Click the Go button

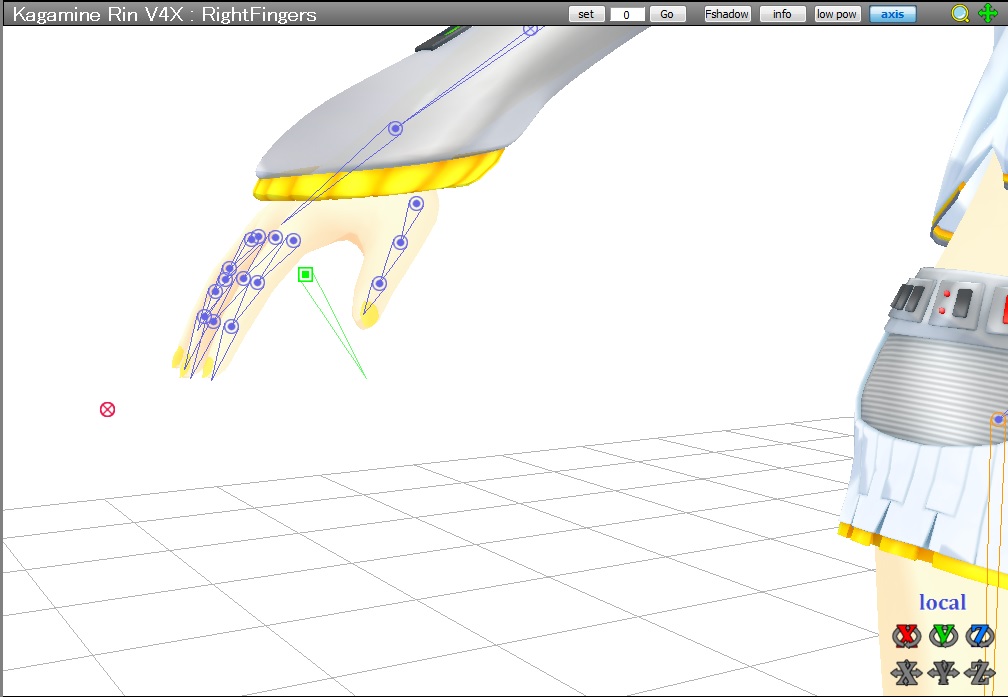tap(667, 14)
